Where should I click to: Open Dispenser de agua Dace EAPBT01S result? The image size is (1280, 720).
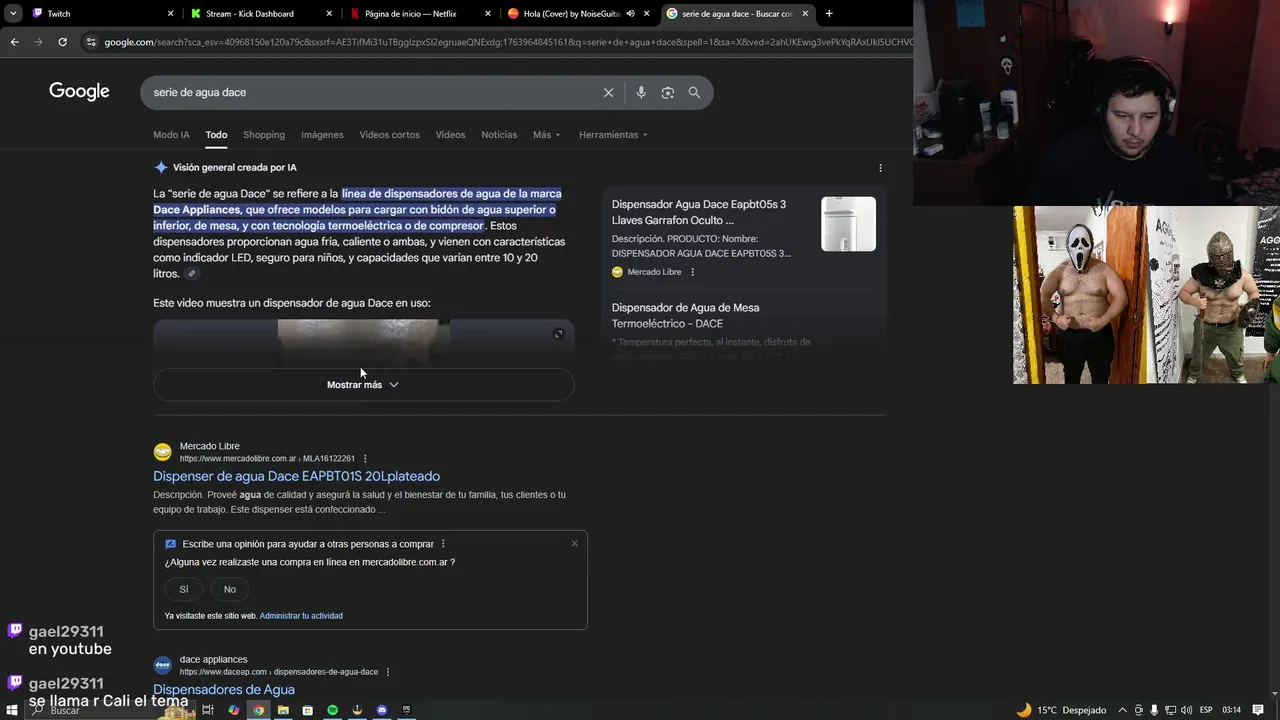296,476
